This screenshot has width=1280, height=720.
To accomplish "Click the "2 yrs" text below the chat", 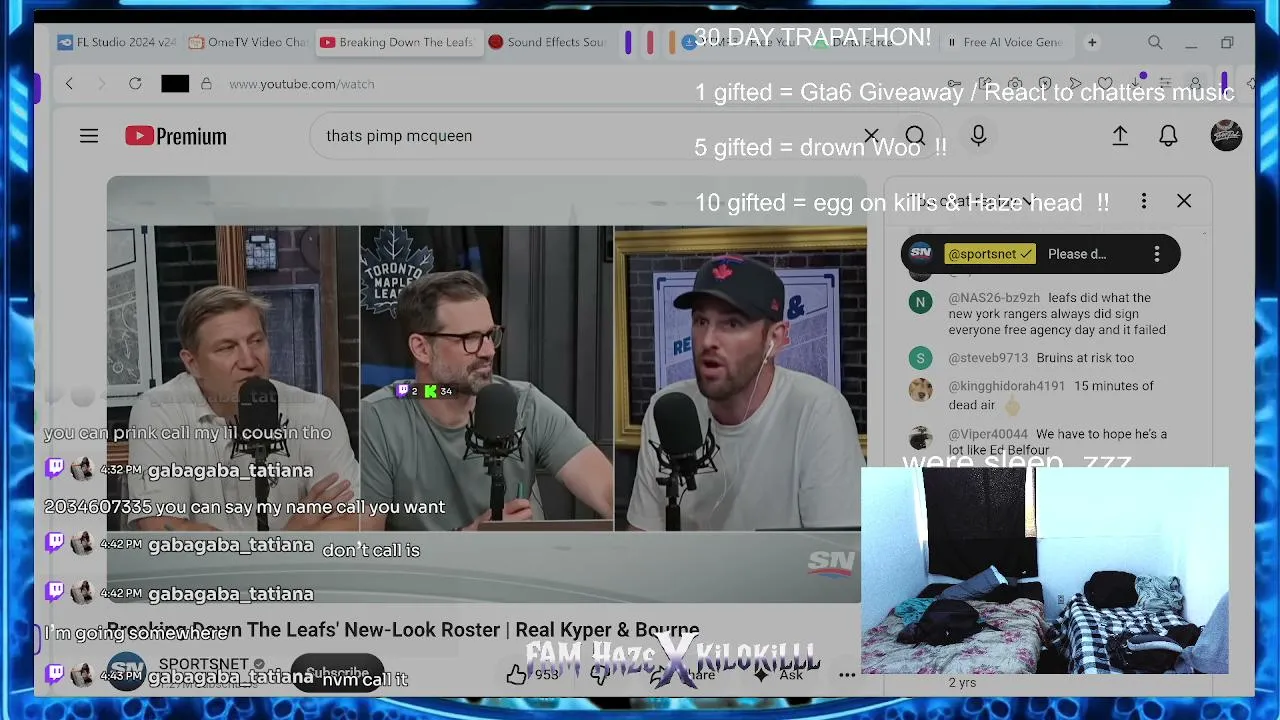I will click(962, 683).
